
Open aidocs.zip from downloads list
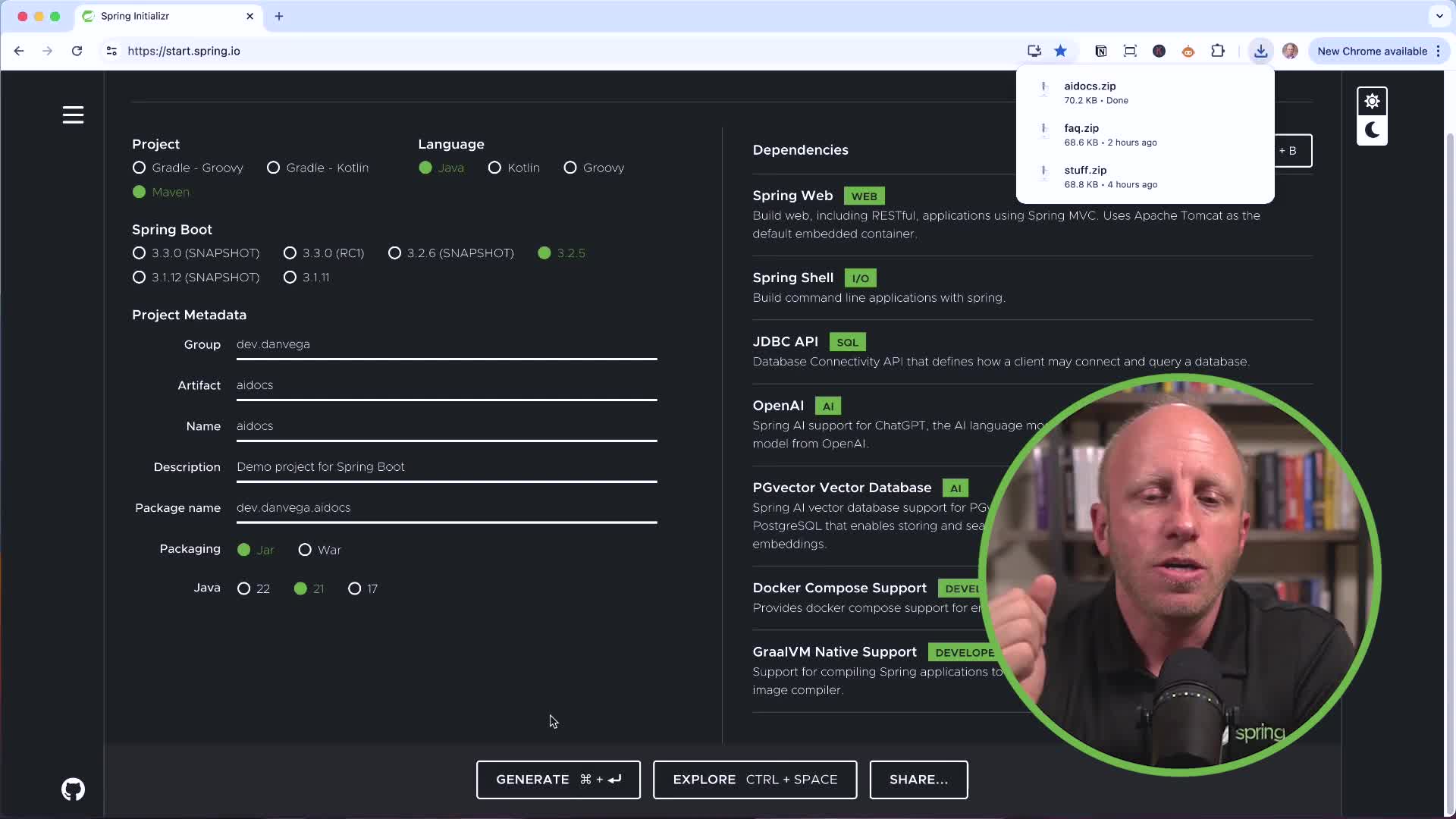tap(1145, 93)
